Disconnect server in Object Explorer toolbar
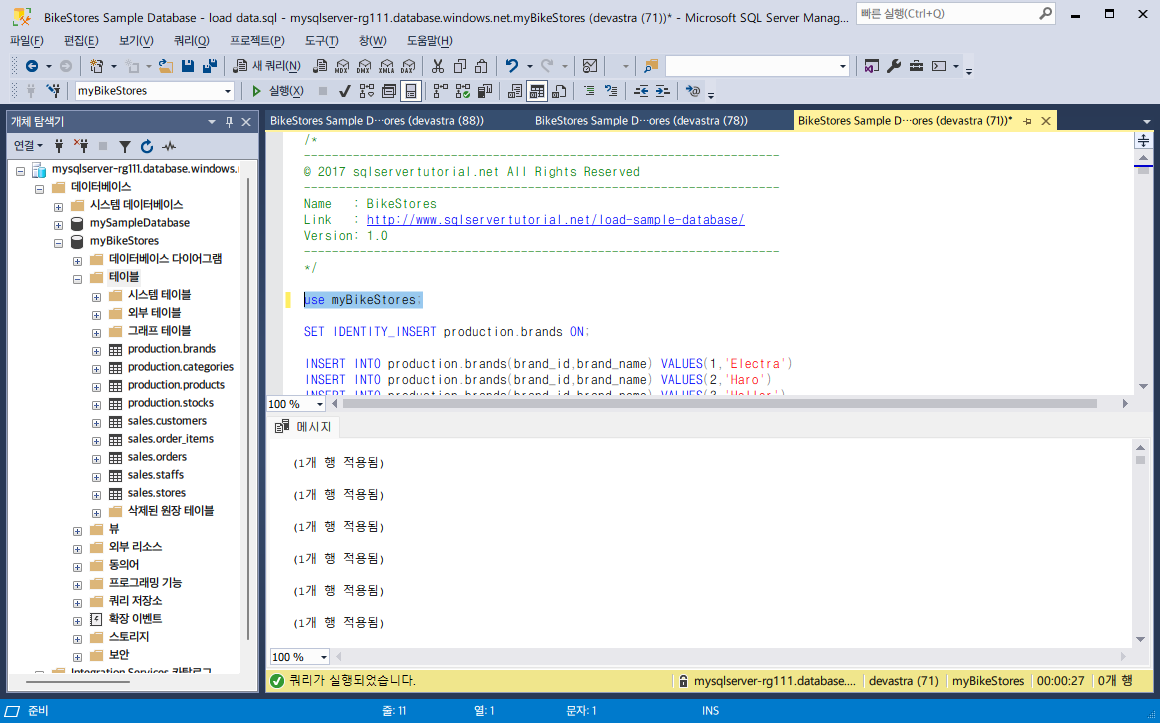This screenshot has height=723, width=1160. tap(81, 146)
